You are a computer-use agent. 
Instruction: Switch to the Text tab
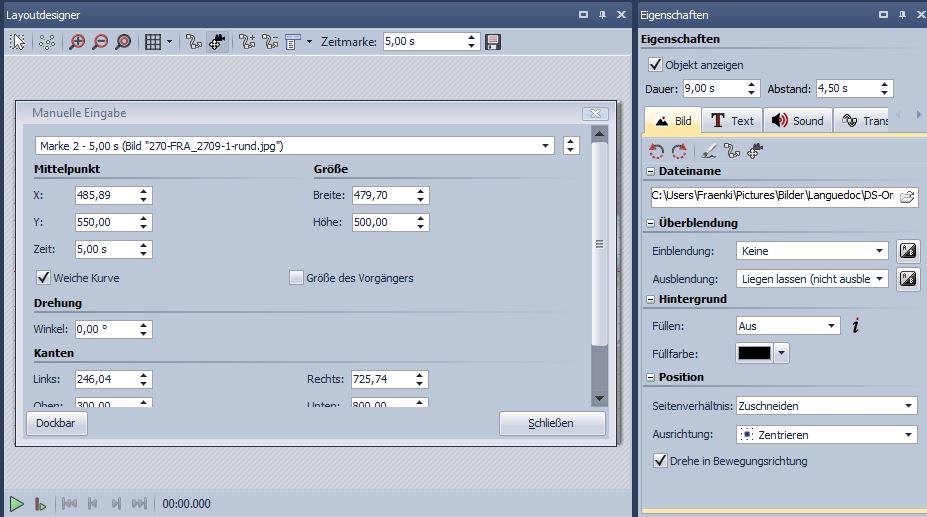(732, 121)
